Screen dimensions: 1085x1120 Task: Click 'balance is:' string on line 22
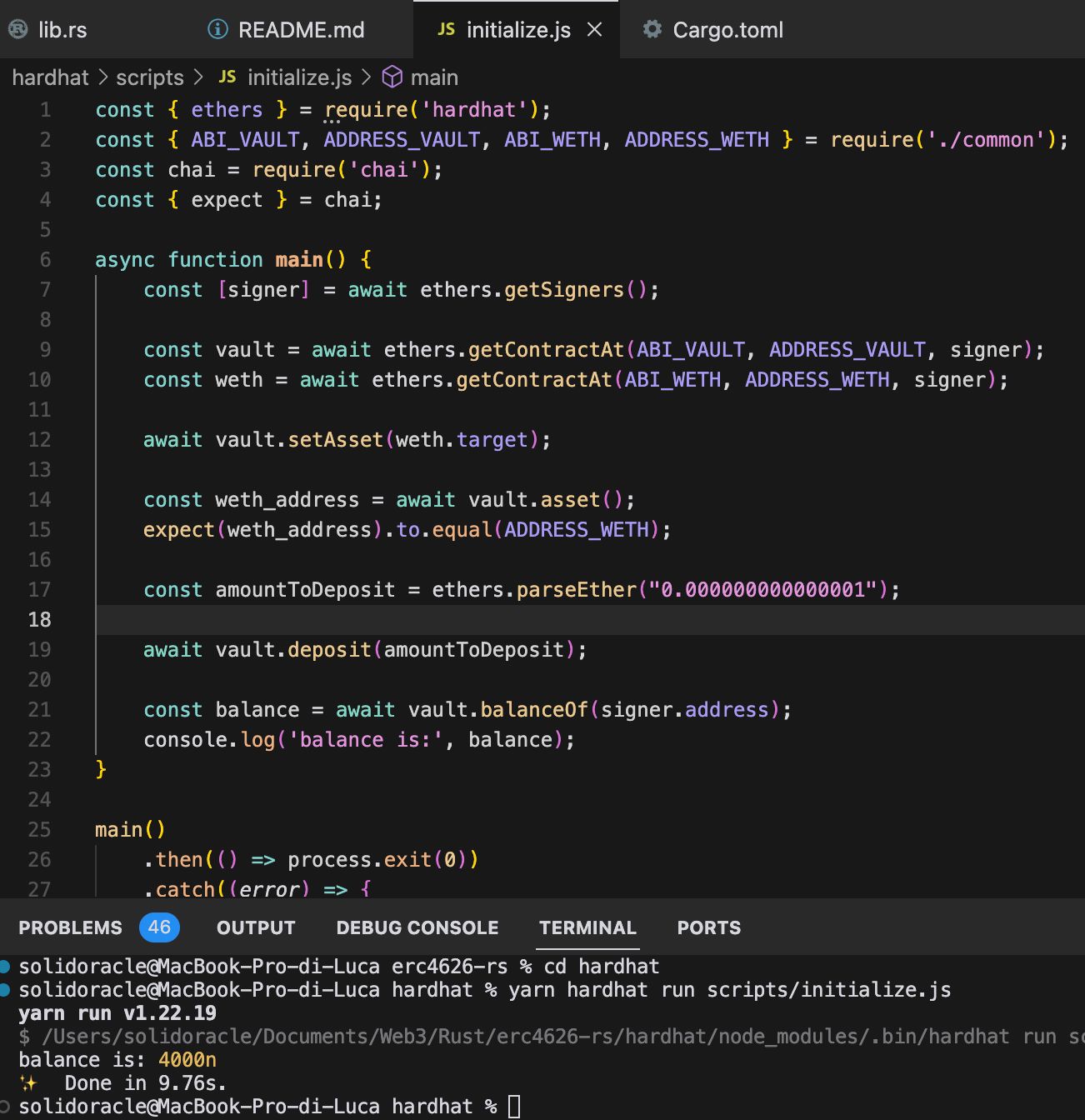pos(366,740)
